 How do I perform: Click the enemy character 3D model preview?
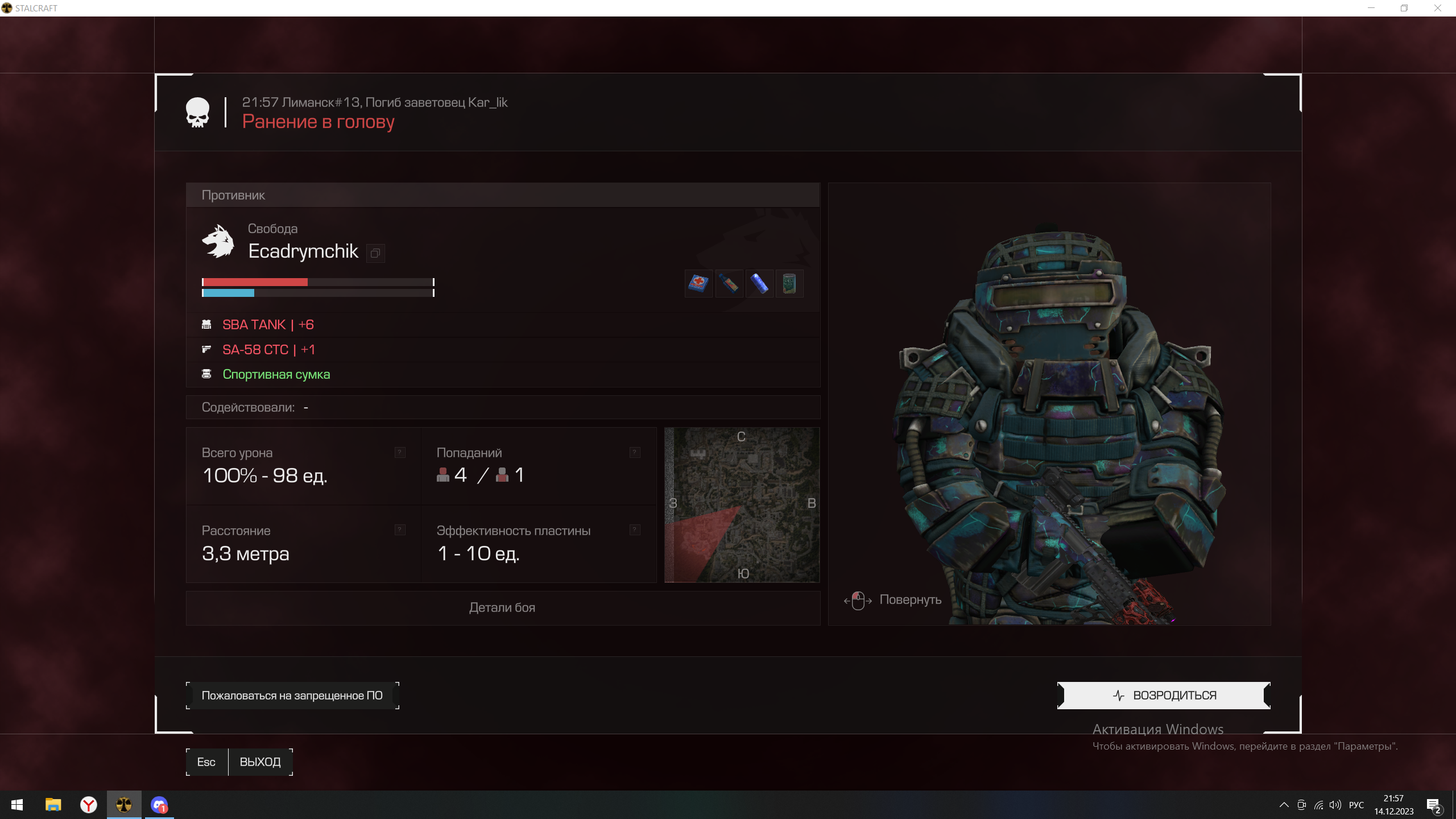click(x=1050, y=404)
